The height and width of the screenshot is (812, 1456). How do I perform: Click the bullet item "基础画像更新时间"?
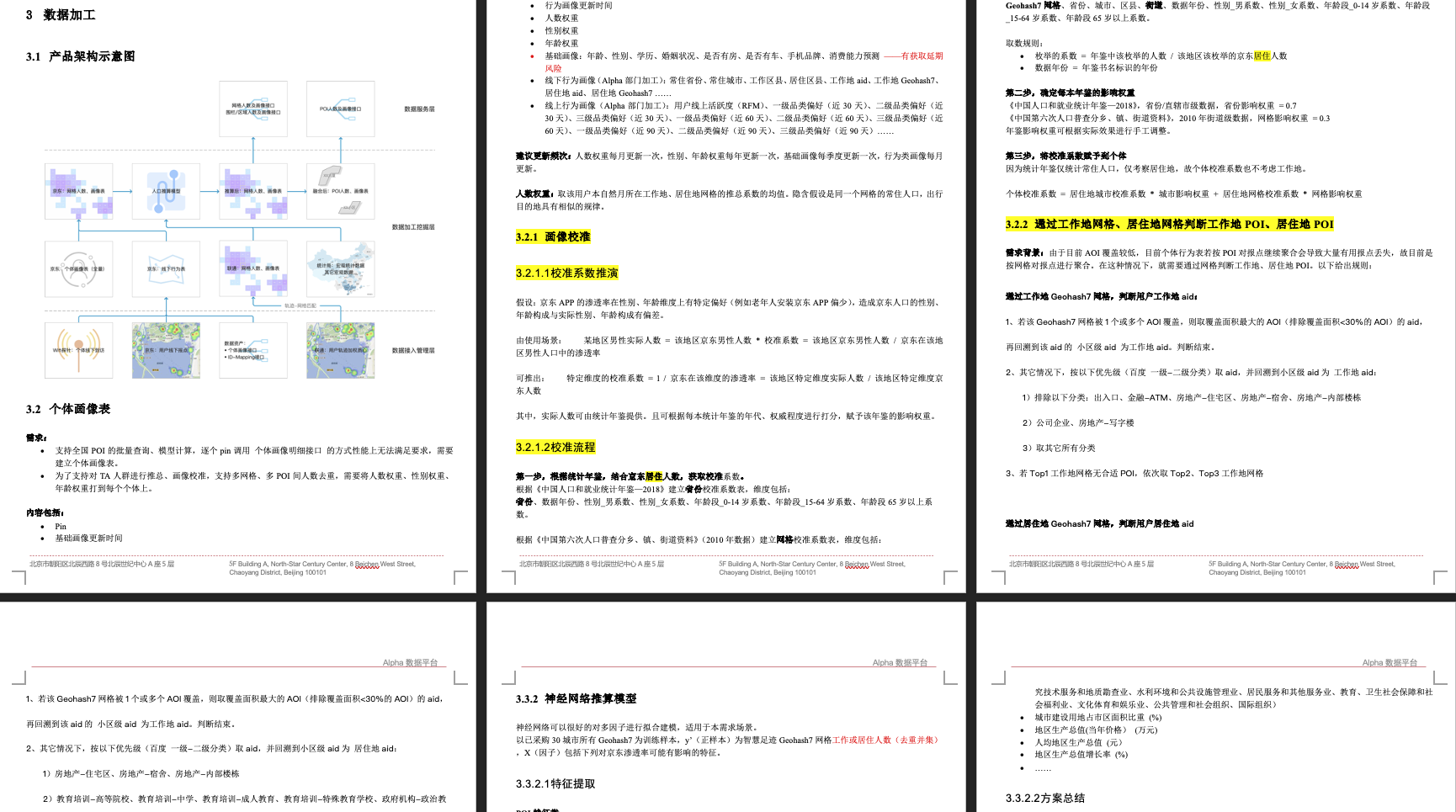pos(89,538)
